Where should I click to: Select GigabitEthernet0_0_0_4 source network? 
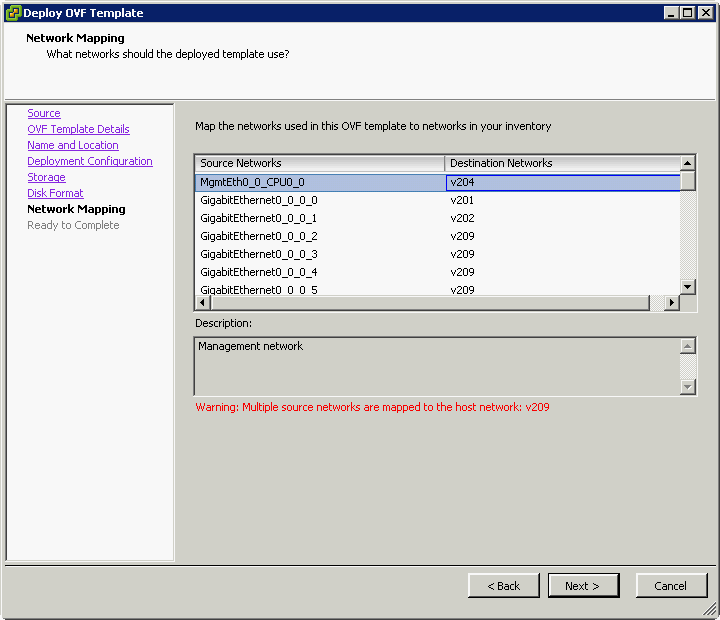pos(259,272)
